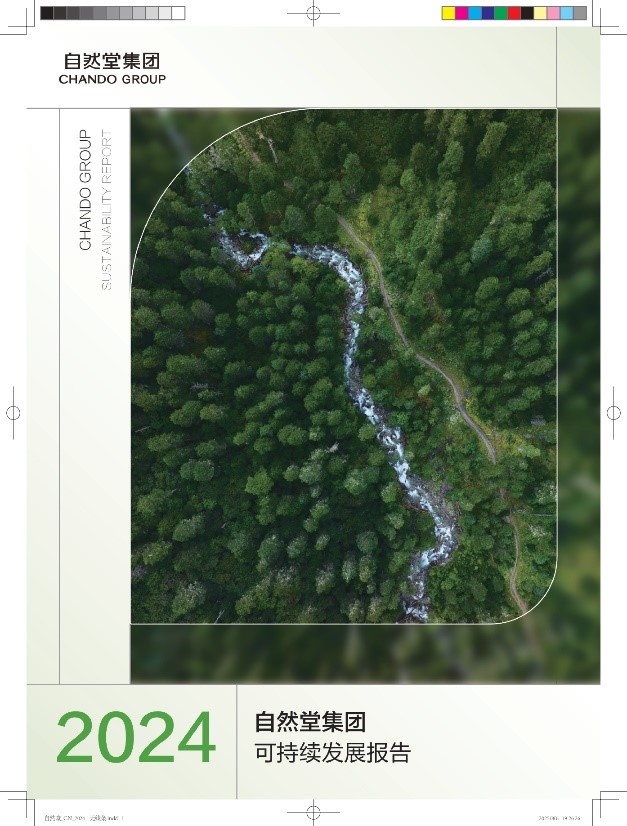Viewport: 627px width, 826px height.
Task: Pick the cyan swatch in the color bar
Action: (475, 13)
